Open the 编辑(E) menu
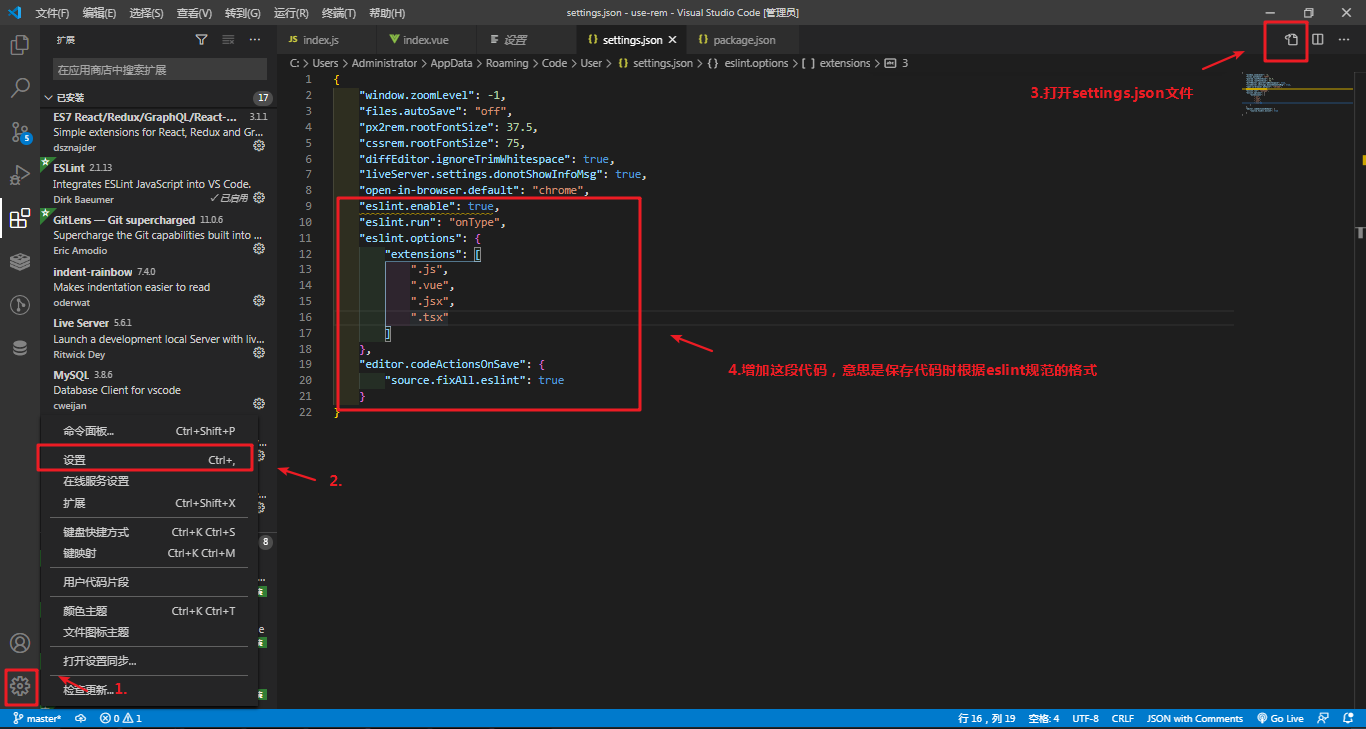The height and width of the screenshot is (729, 1366). [x=99, y=13]
